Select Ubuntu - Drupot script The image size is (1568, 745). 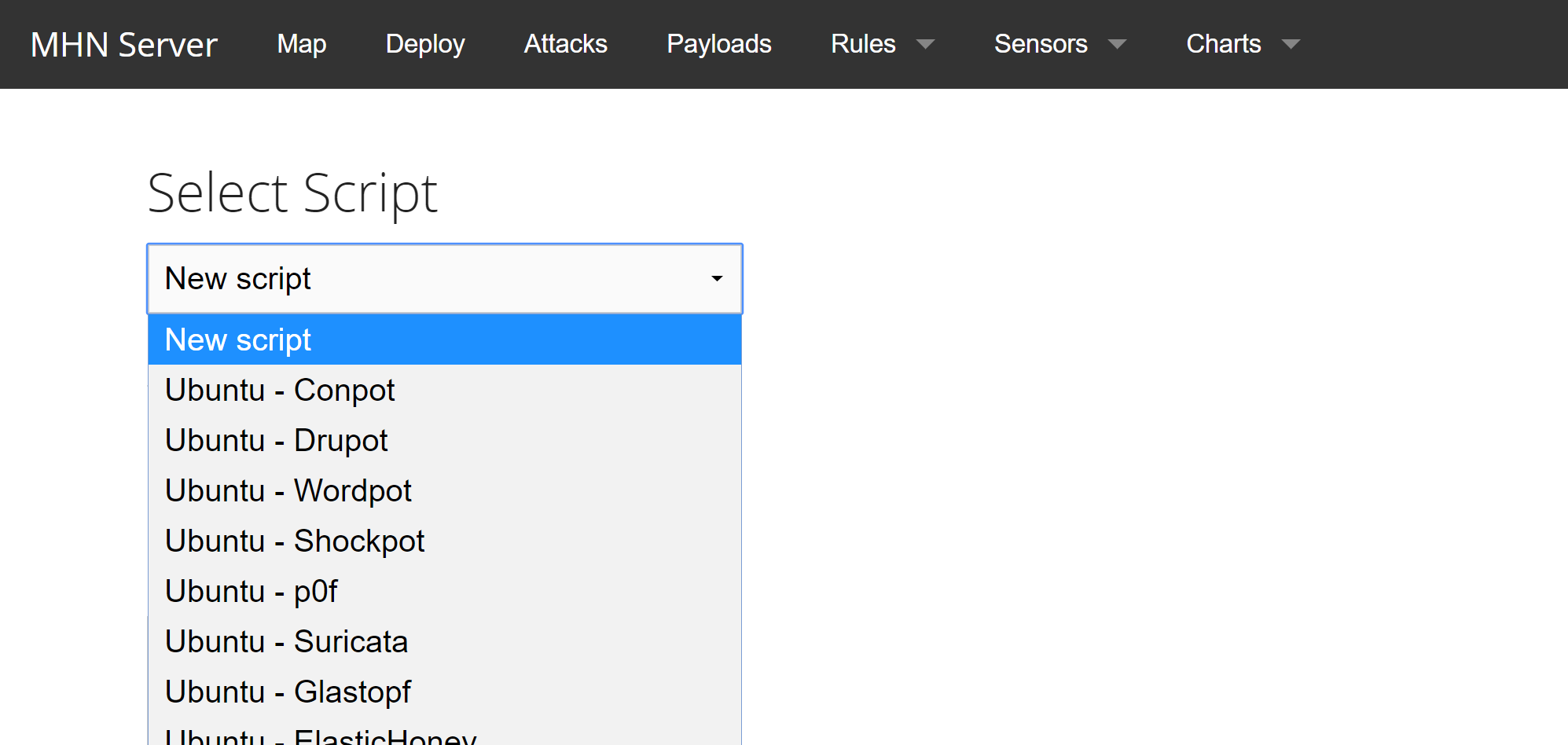(444, 441)
